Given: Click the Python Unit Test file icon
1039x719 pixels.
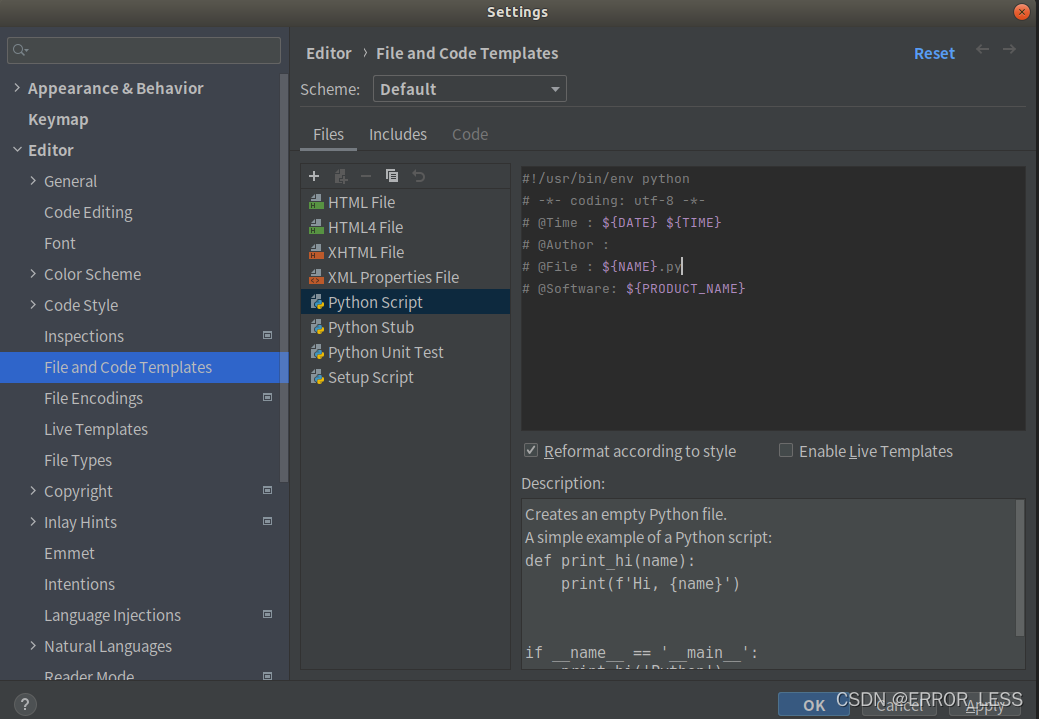Looking at the screenshot, I should [317, 353].
